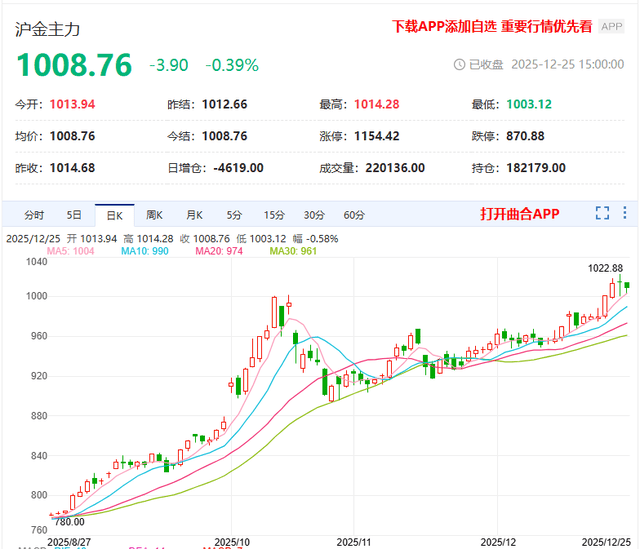
Task: Choose the 15分 interval tab
Action: (274, 215)
